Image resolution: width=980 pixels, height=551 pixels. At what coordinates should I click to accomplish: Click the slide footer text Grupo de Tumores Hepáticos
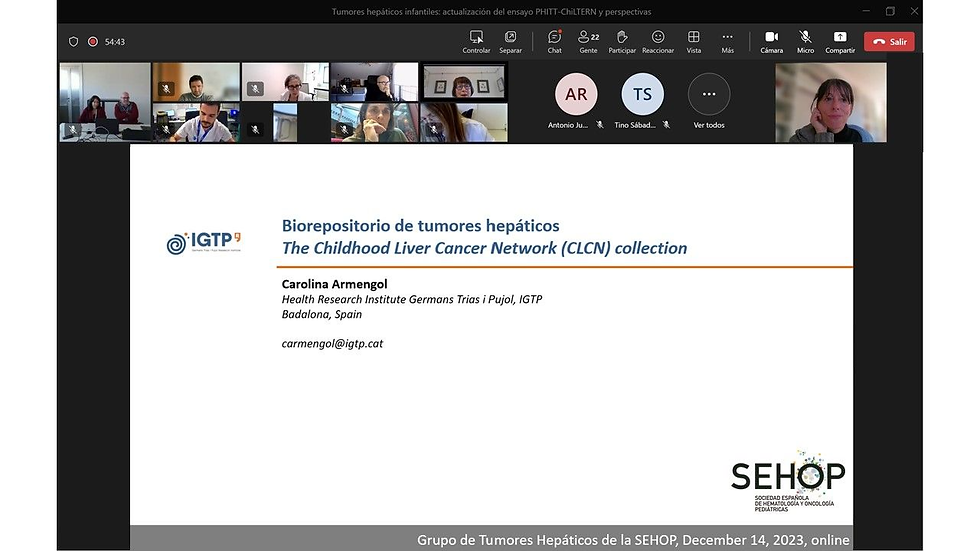(523, 540)
